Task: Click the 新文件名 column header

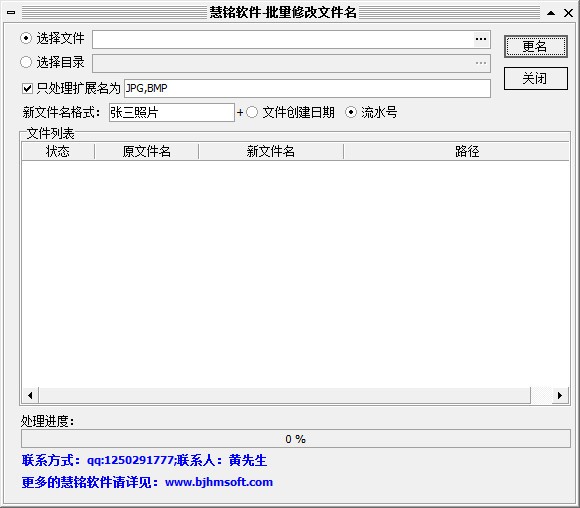Action: (x=271, y=152)
